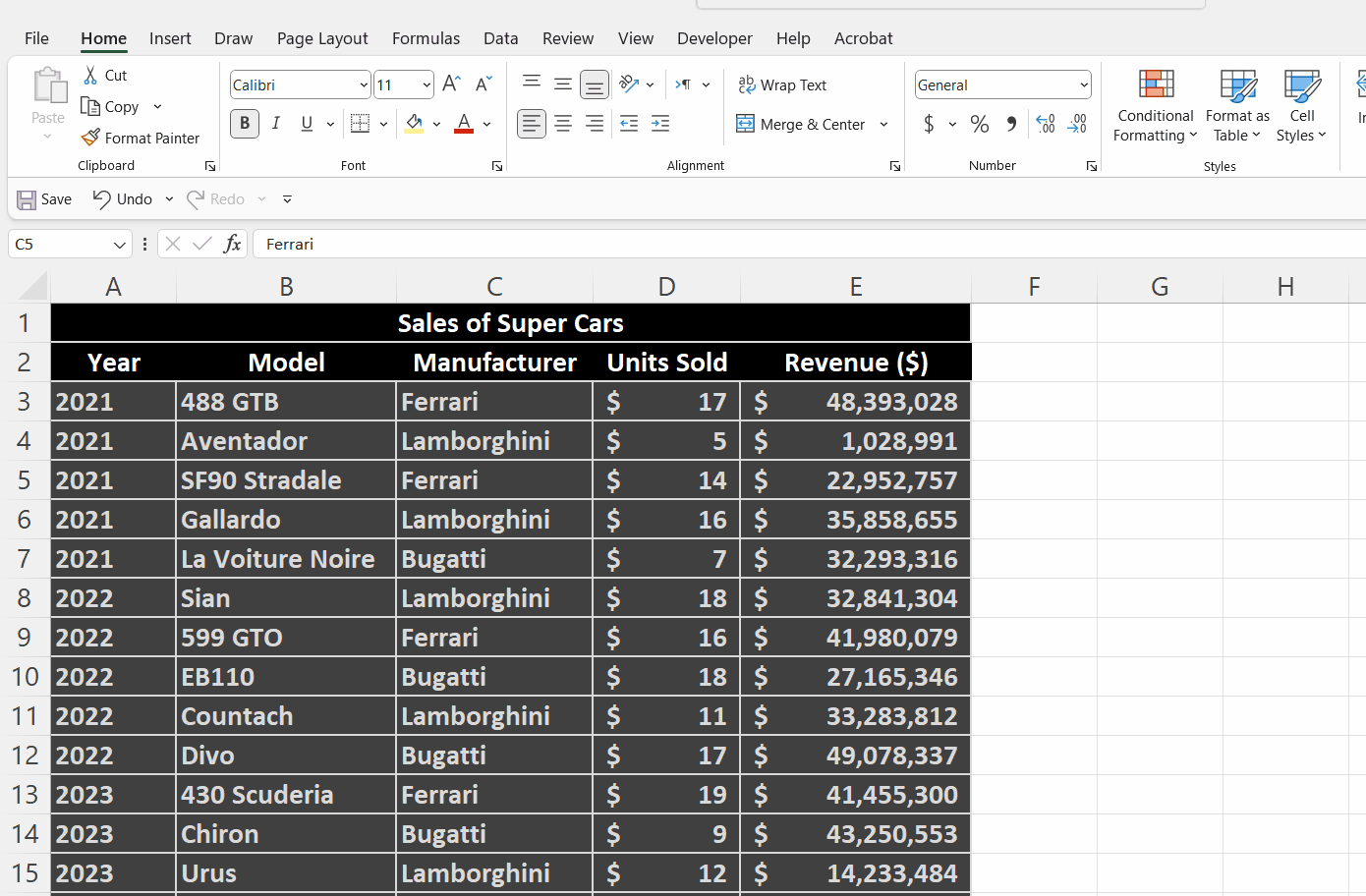Screen dimensions: 1366x896
Task: Click the red Font Color swatch
Action: pos(462,124)
